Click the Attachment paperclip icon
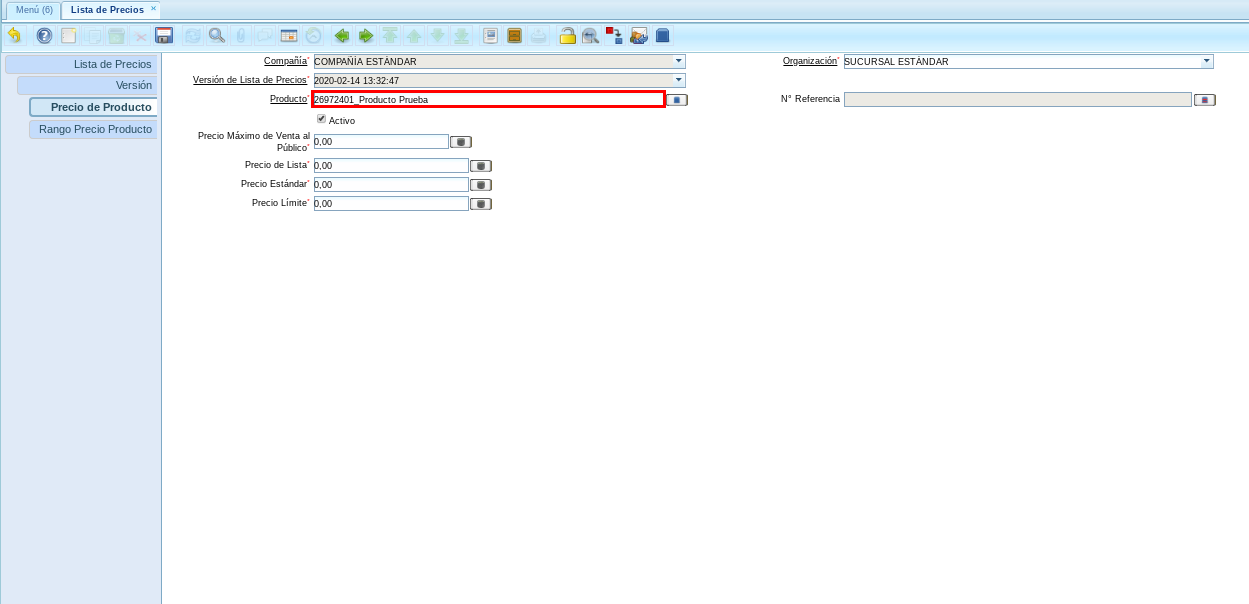 (240, 35)
